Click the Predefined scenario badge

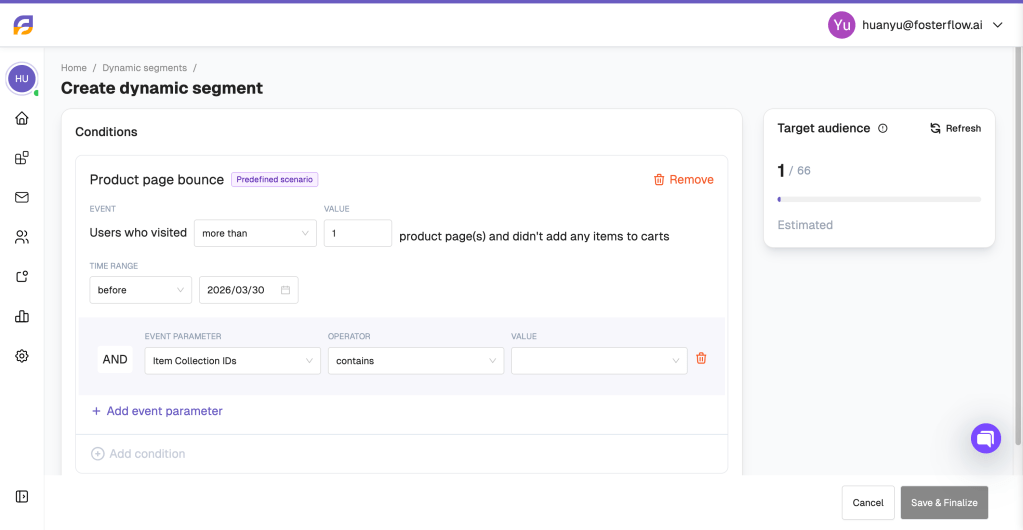click(275, 179)
